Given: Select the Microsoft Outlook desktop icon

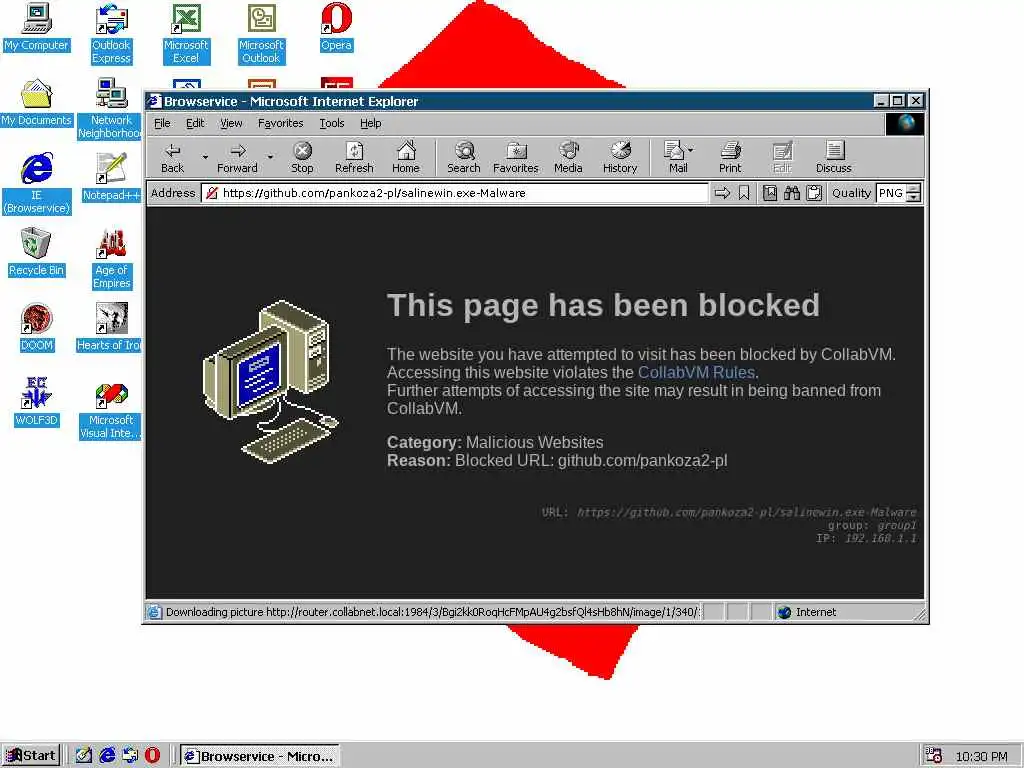Looking at the screenshot, I should point(261,34).
